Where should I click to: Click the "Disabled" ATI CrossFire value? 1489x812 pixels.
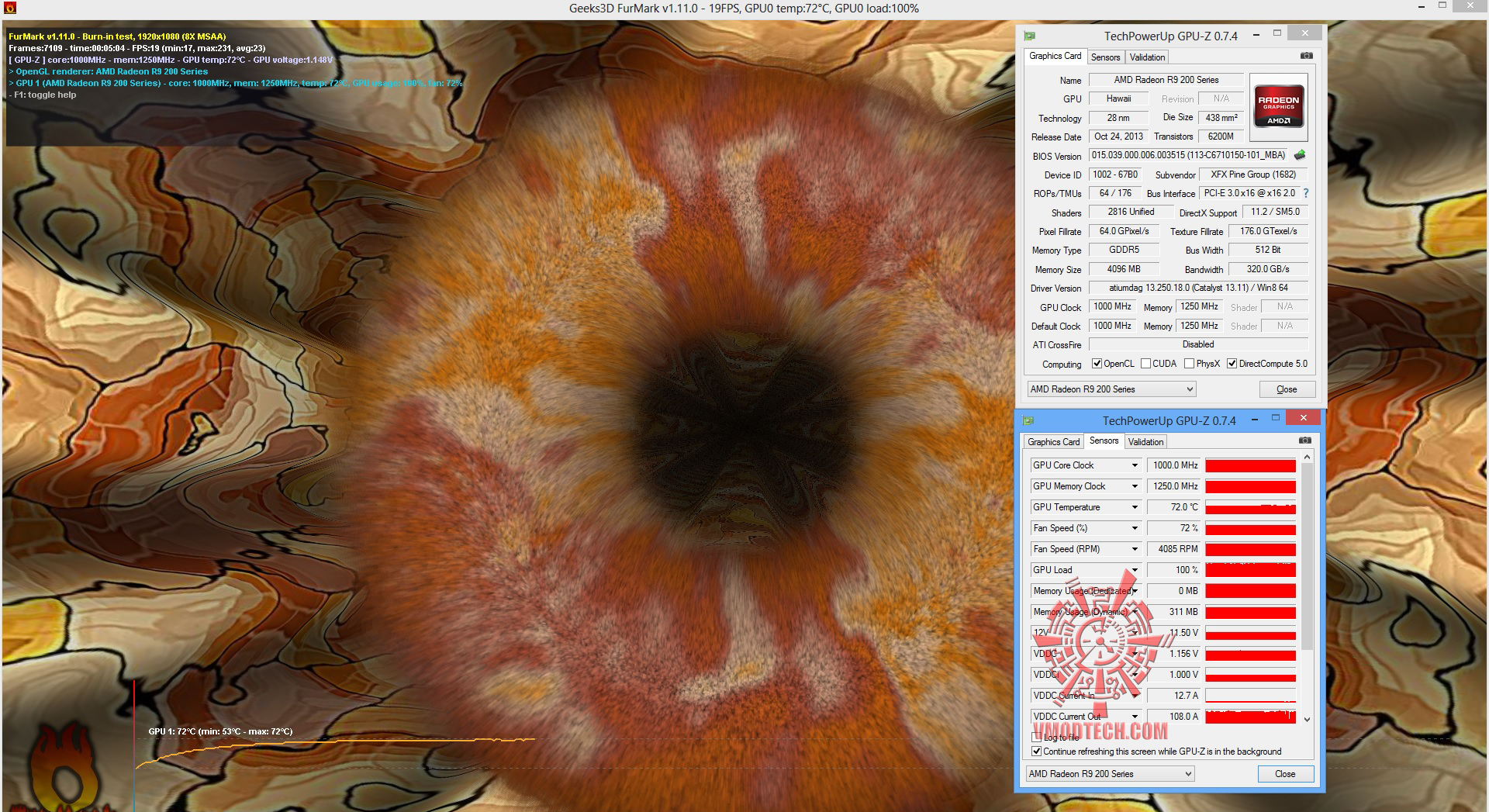pos(1198,344)
